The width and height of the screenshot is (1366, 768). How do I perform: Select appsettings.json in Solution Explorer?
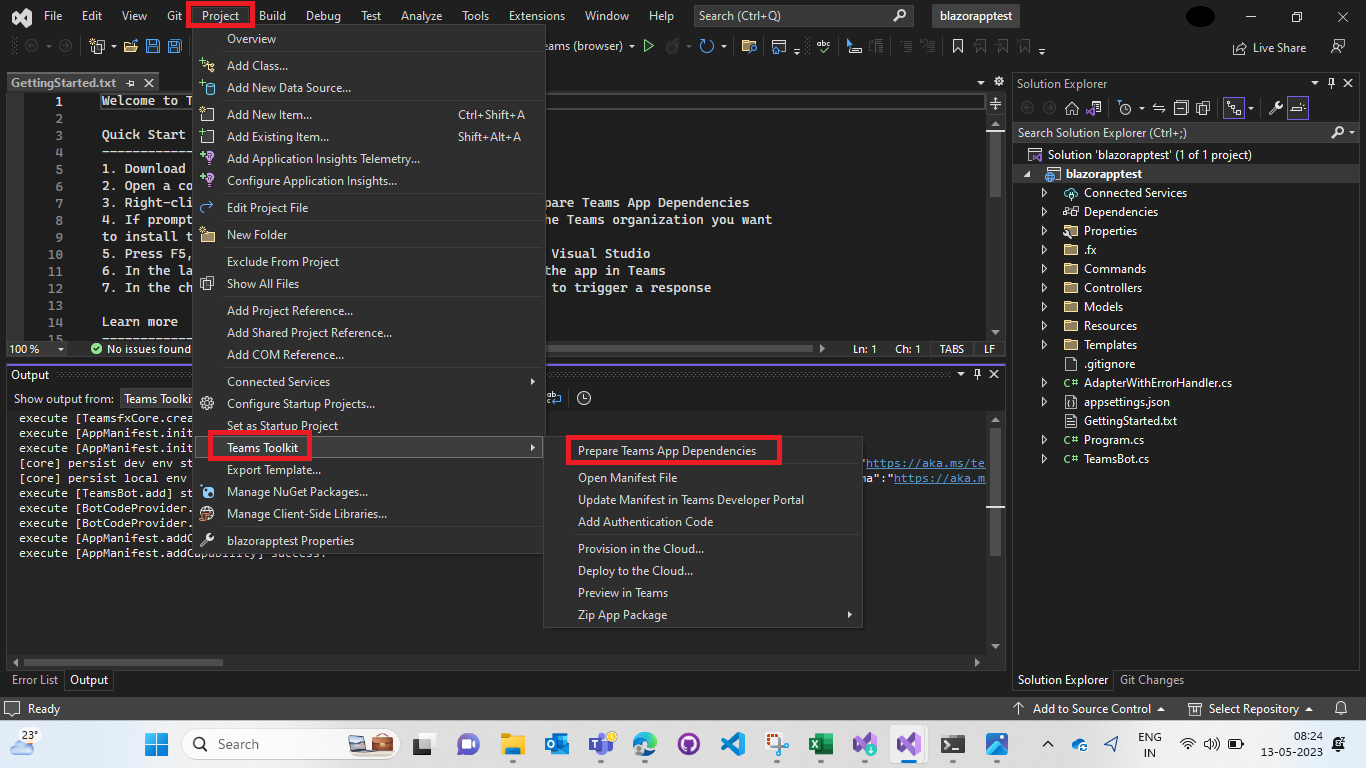click(x=1126, y=402)
